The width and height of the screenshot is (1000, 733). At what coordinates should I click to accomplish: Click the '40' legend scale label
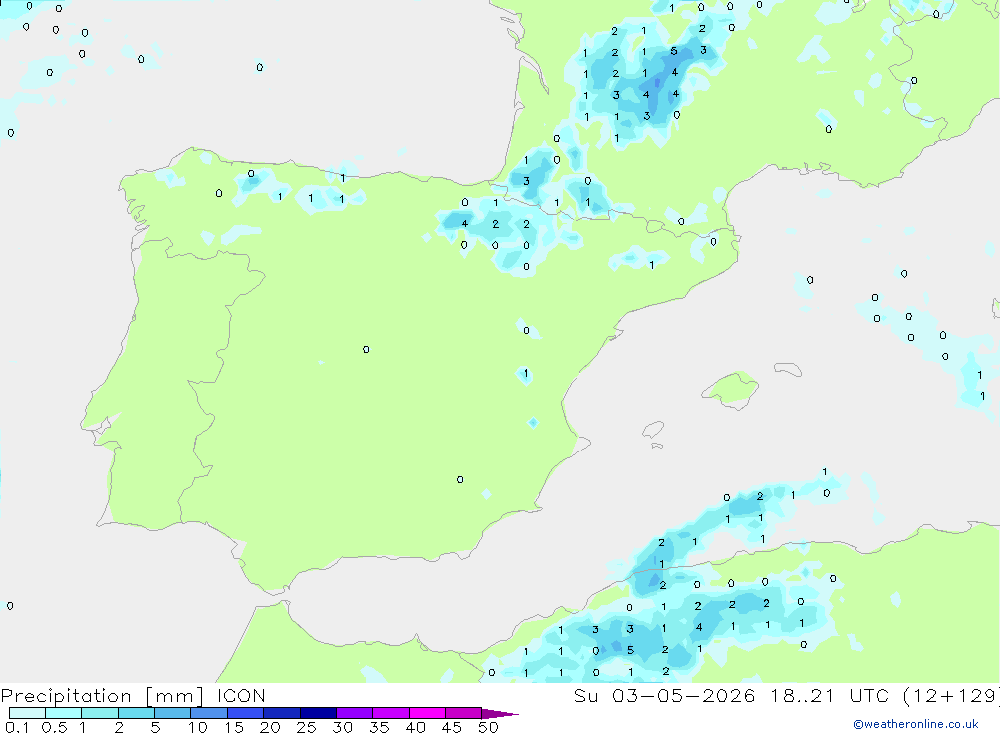coord(416,727)
